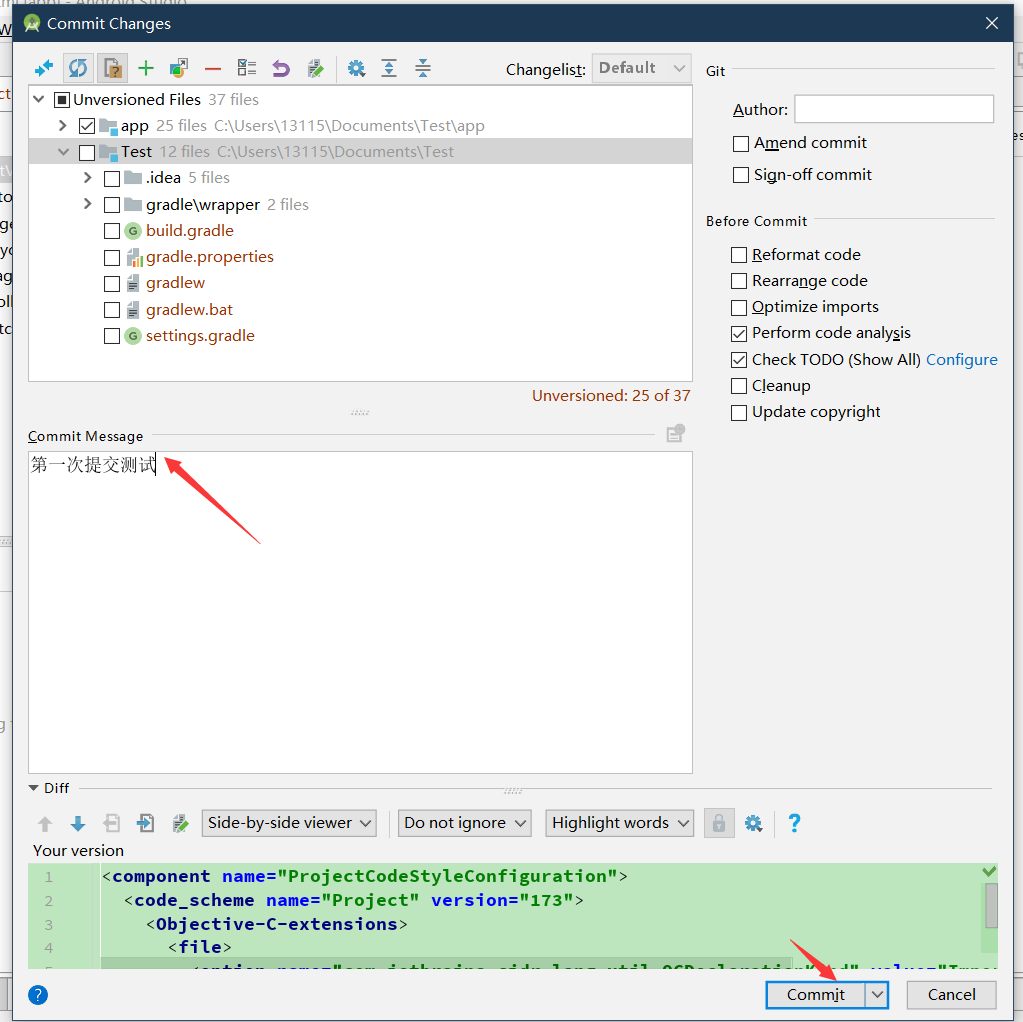Click the Expand All toolbar icon
Viewport: 1023px width, 1022px height.
pyautogui.click(x=389, y=68)
